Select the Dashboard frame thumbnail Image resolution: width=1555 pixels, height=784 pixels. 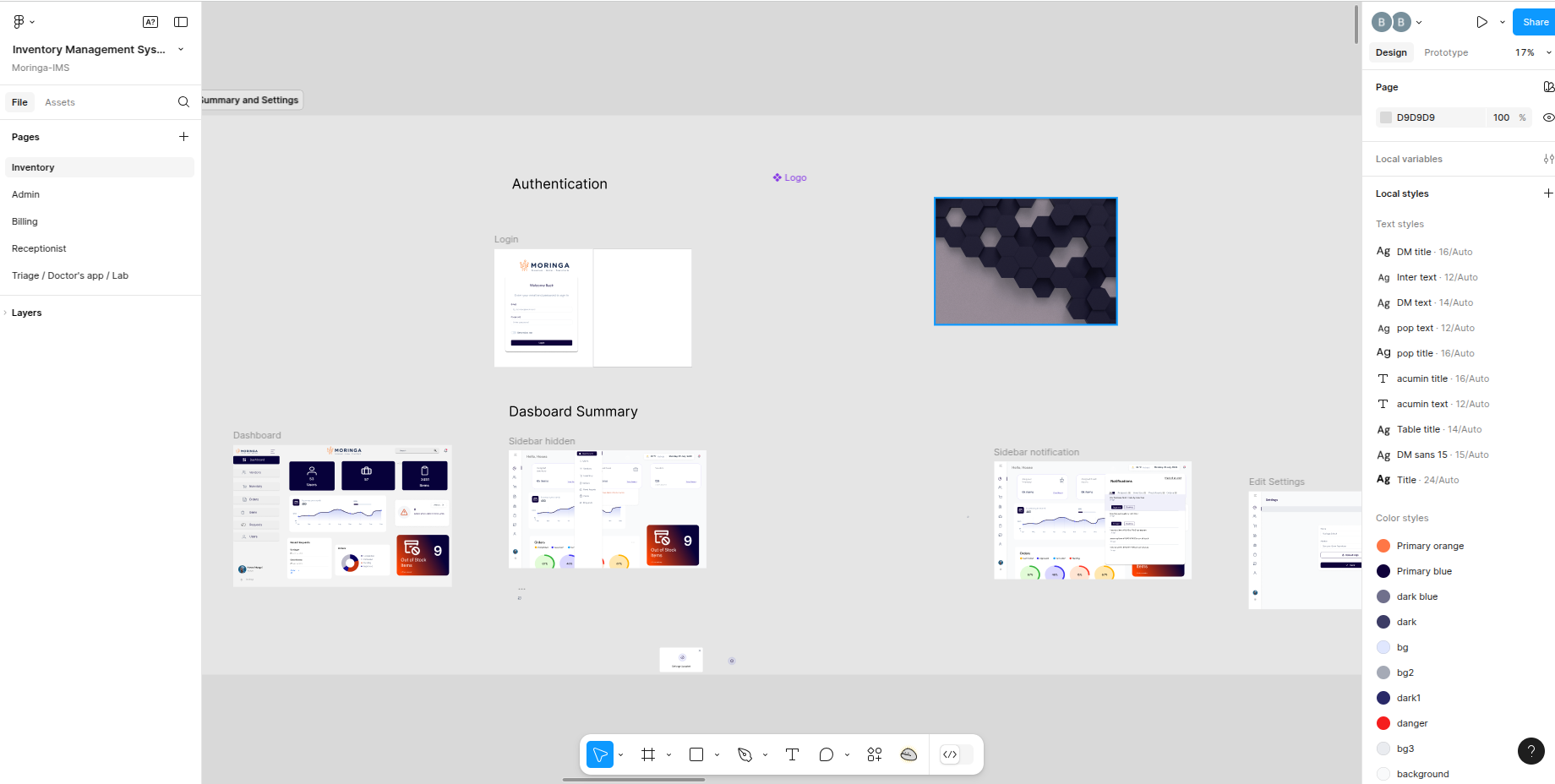point(342,515)
